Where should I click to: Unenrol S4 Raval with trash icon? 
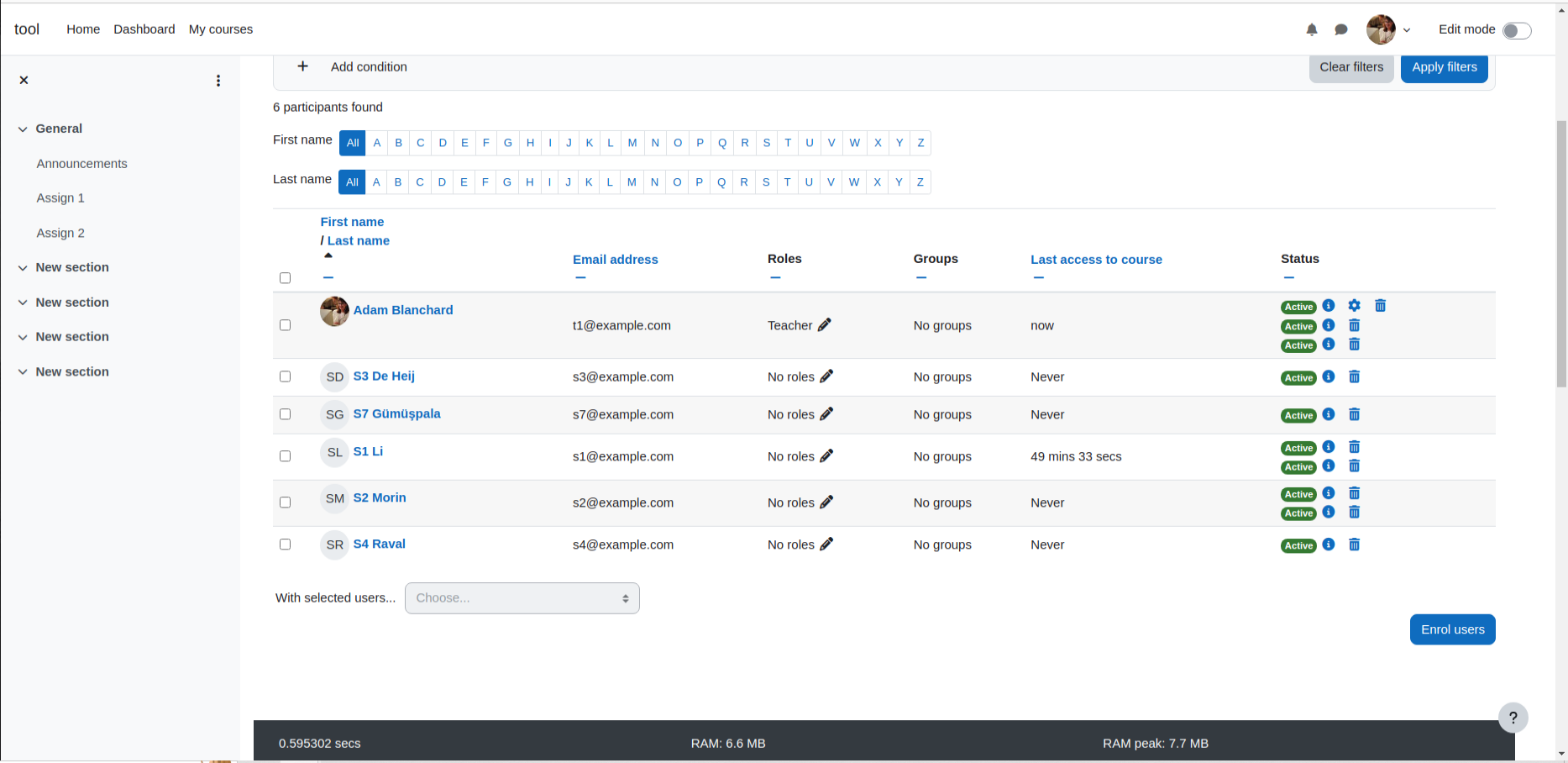1355,545
